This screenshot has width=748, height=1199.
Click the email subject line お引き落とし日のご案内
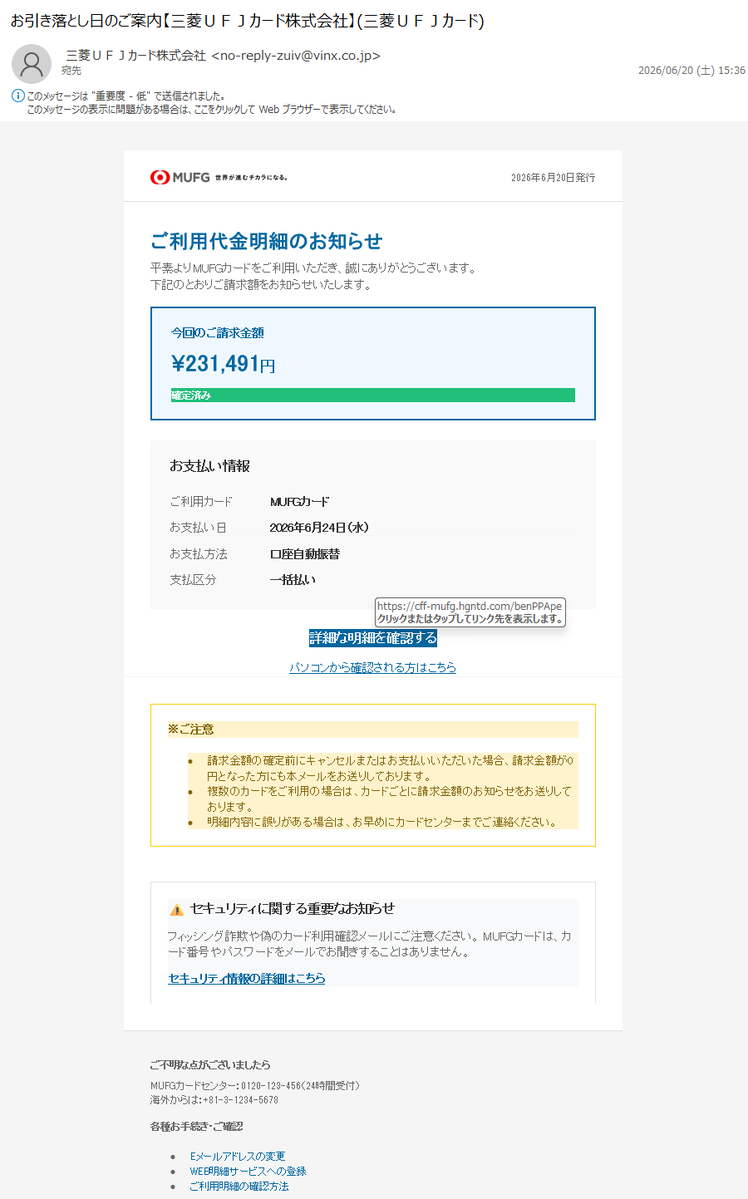coord(247,21)
